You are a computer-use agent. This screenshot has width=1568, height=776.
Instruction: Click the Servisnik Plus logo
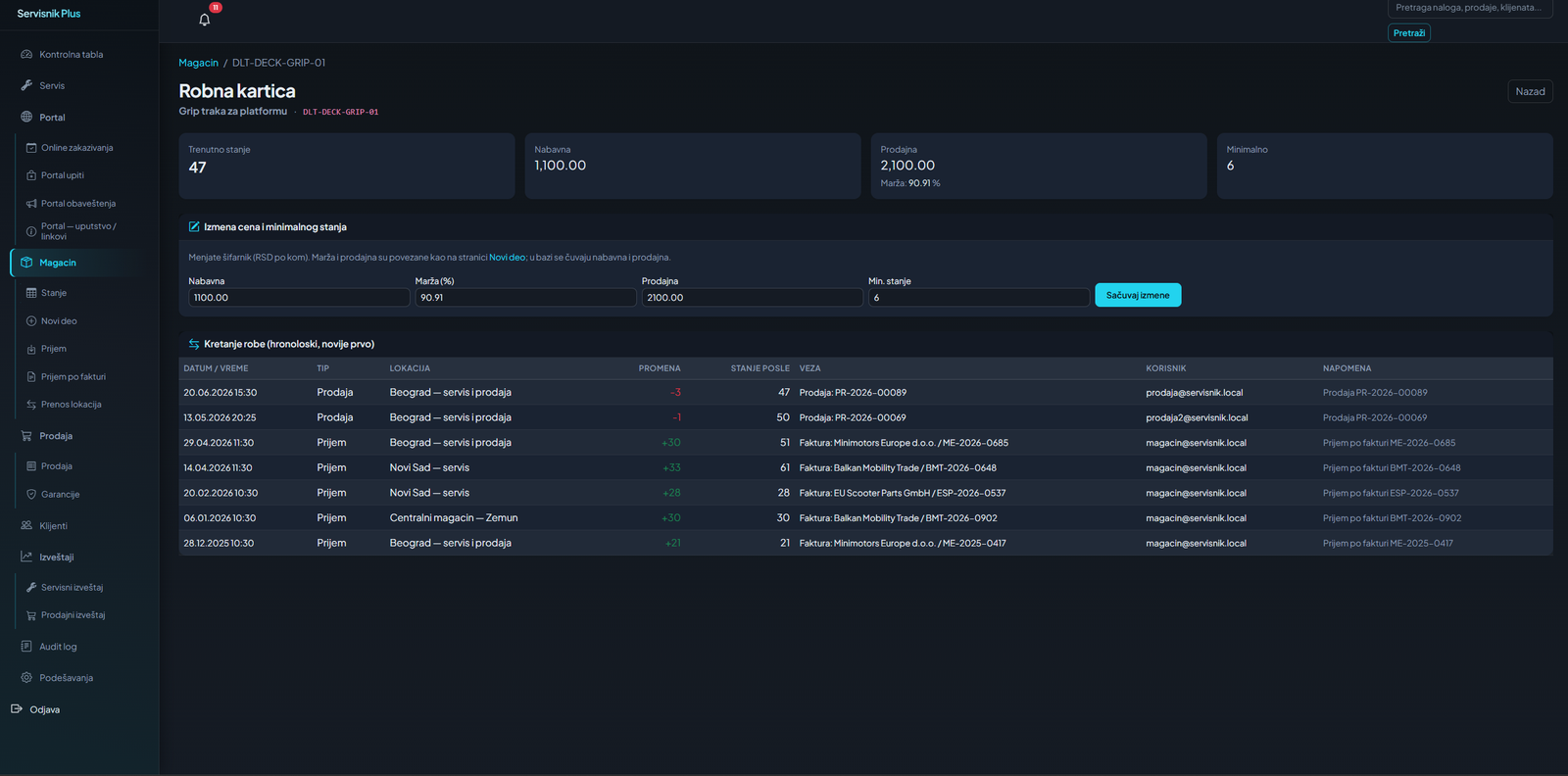(49, 14)
